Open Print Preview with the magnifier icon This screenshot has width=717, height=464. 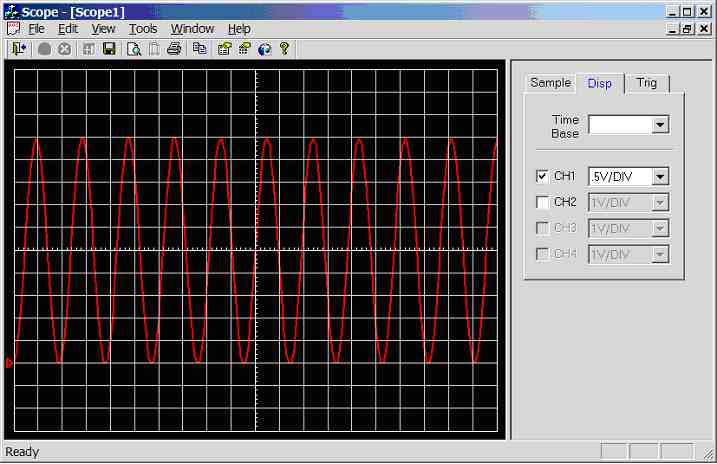133,48
